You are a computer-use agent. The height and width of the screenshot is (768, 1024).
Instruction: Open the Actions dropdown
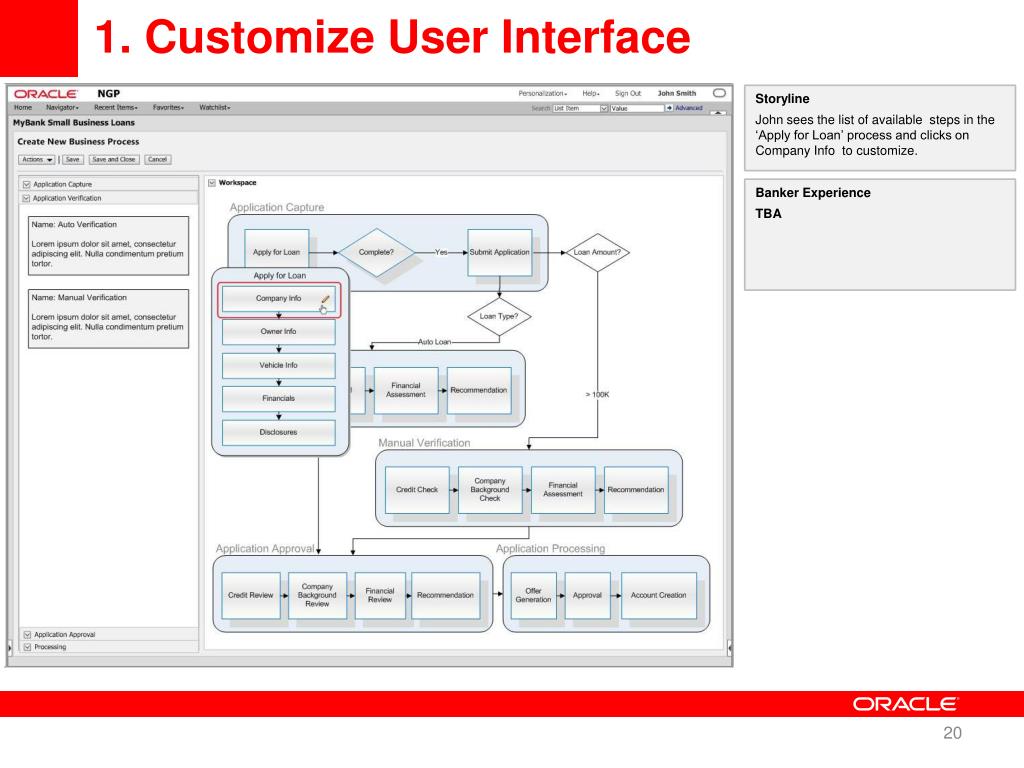(36, 159)
